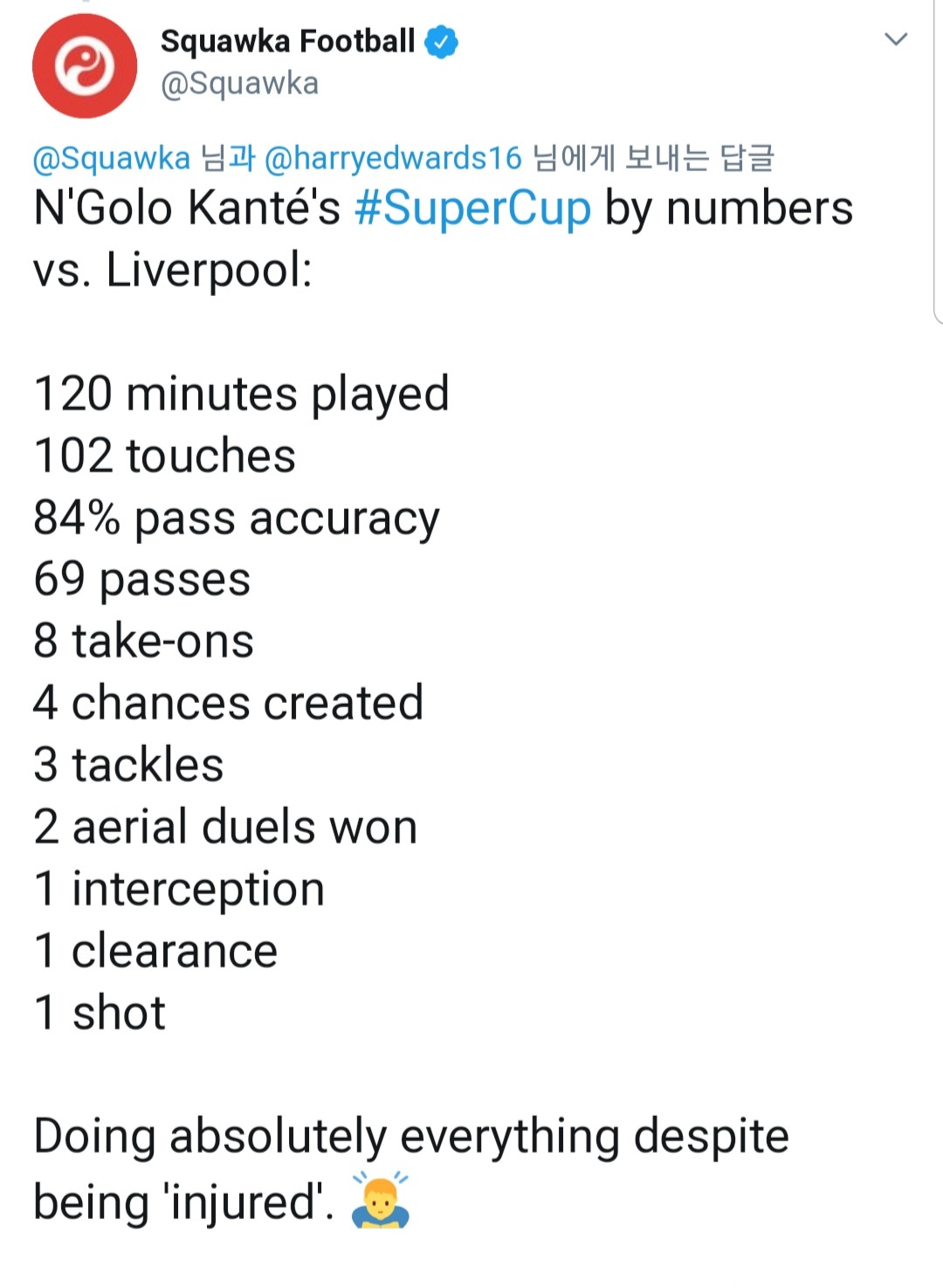Select the '8 take-ons' line
This screenshot has height=1288, width=943.
tap(144, 641)
